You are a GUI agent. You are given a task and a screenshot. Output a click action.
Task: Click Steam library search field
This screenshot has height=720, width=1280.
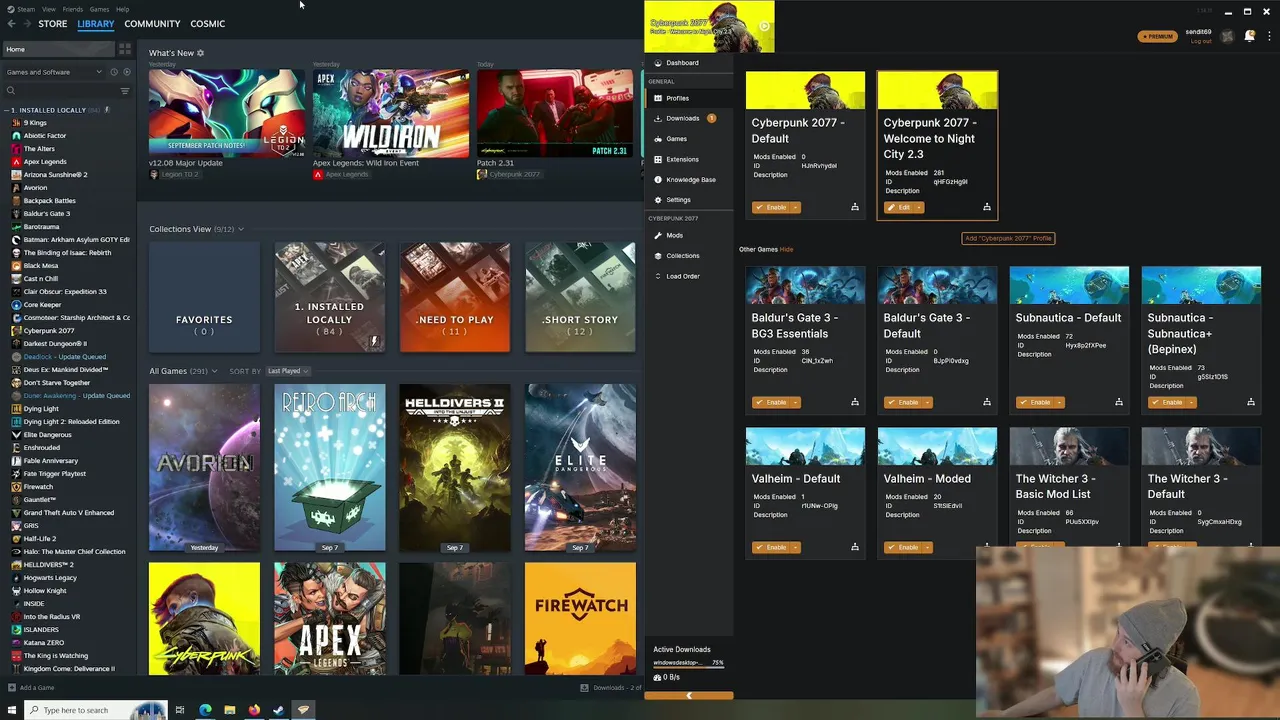click(x=62, y=91)
